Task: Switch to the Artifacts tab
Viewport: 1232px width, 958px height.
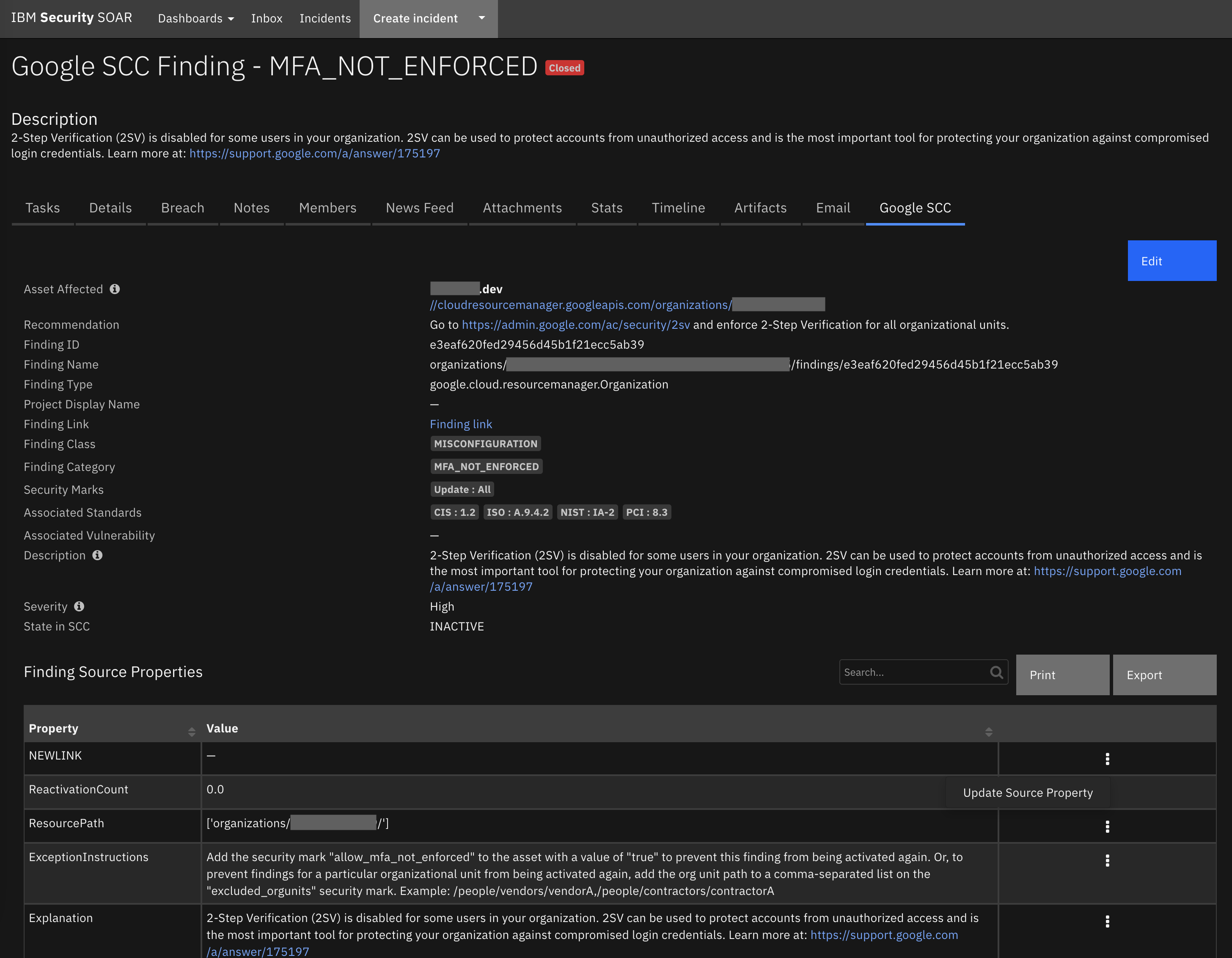Action: point(760,208)
